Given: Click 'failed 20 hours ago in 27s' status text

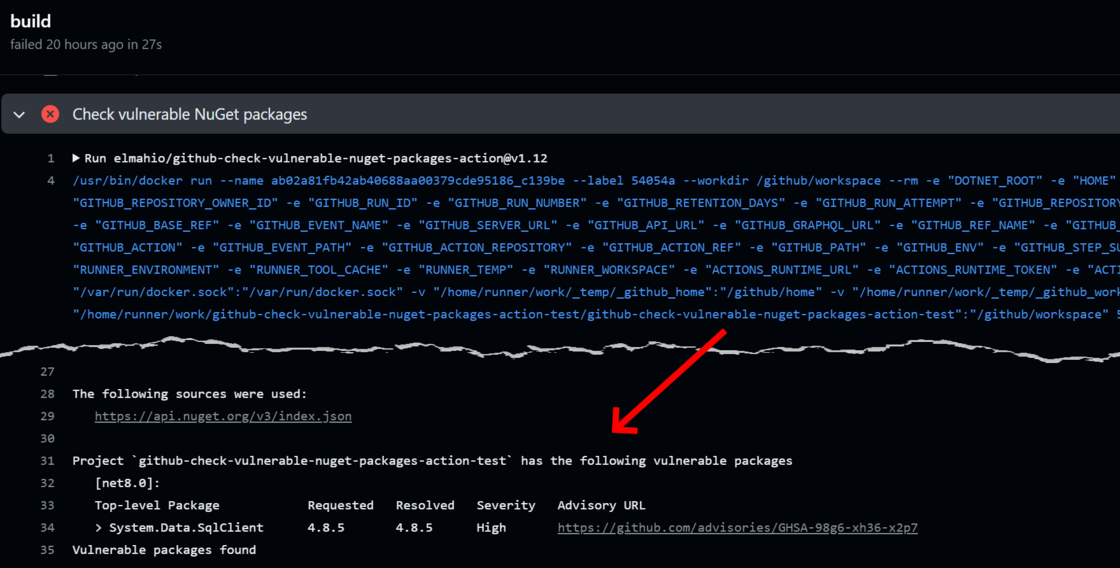Looking at the screenshot, I should tap(86, 44).
